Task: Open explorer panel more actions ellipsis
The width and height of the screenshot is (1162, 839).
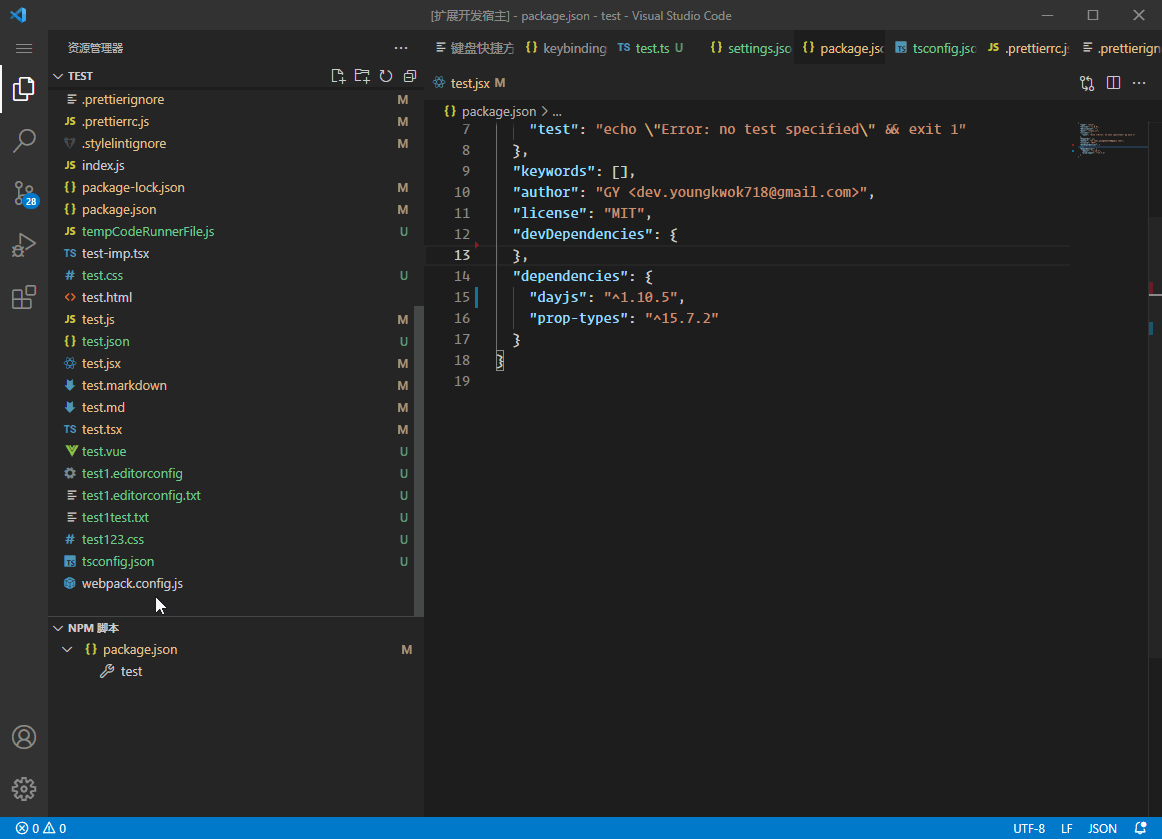Action: [x=401, y=48]
